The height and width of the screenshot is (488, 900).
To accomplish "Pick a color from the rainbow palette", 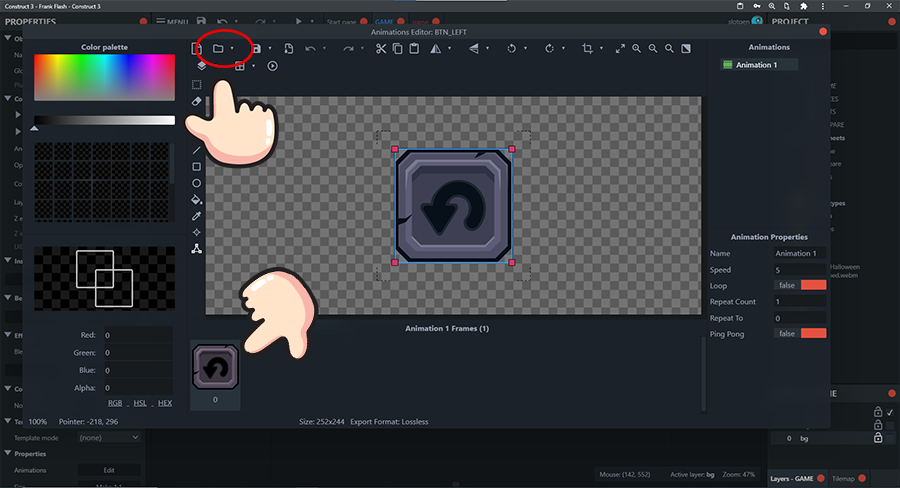I will click(104, 78).
